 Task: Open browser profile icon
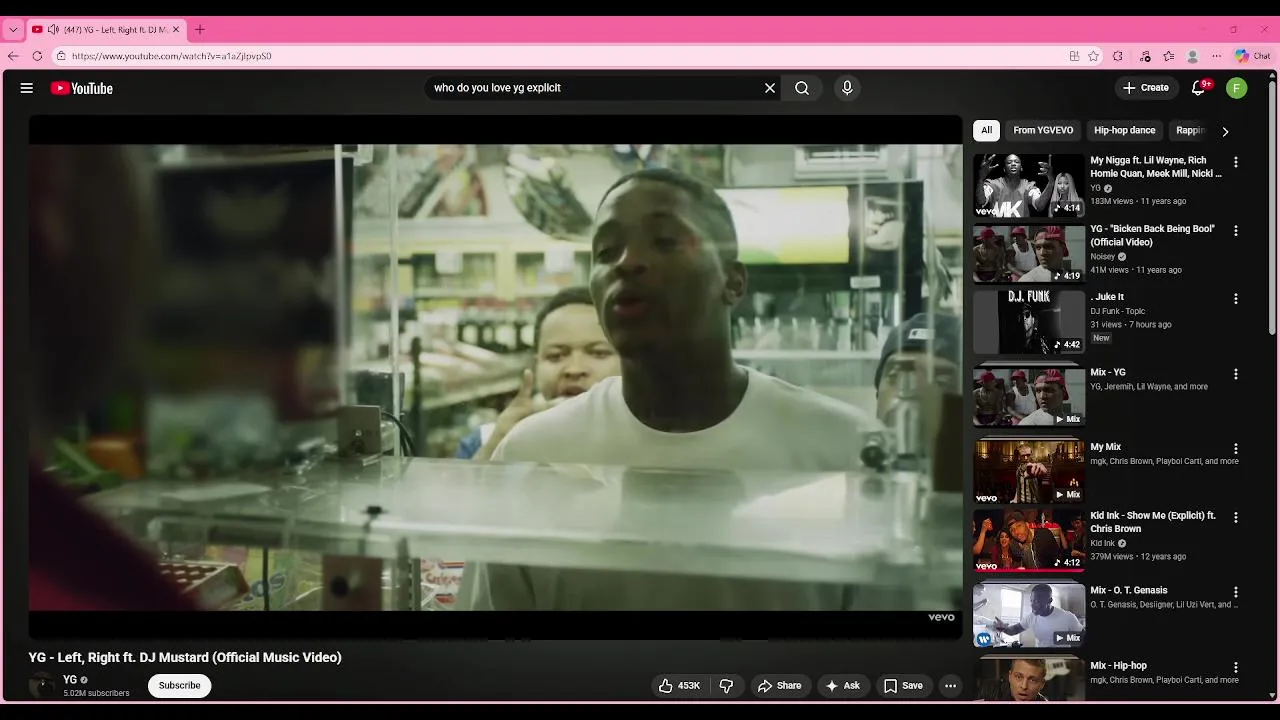pyautogui.click(x=1192, y=56)
